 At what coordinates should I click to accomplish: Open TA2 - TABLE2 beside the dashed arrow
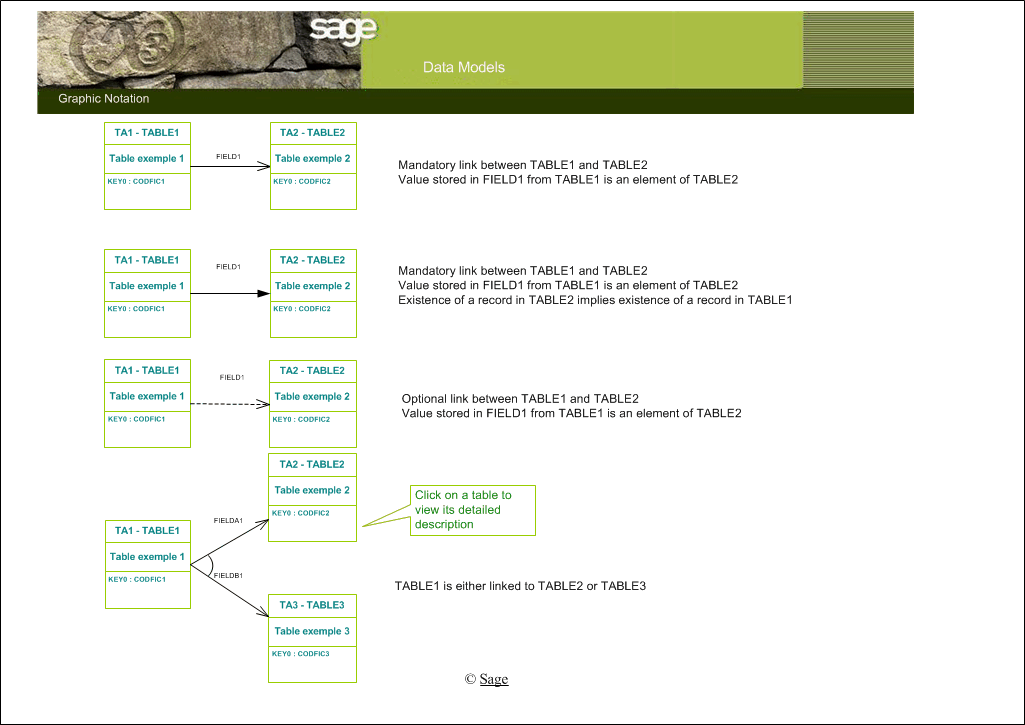[312, 371]
